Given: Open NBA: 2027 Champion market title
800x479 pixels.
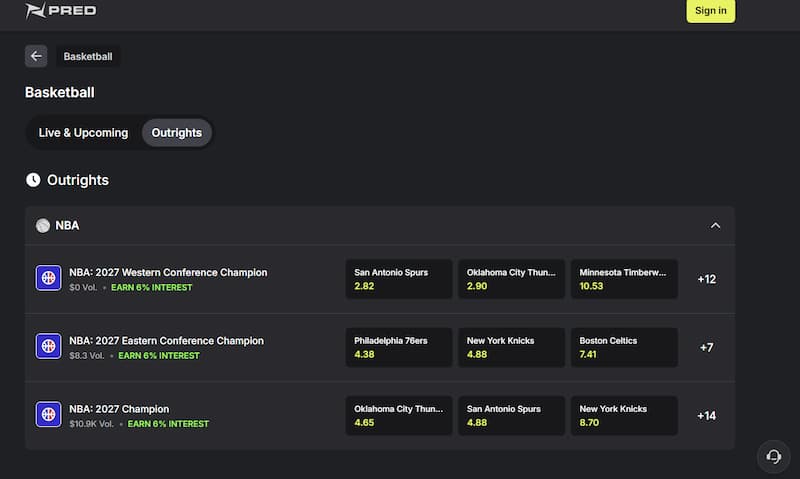Looking at the screenshot, I should click(x=119, y=409).
